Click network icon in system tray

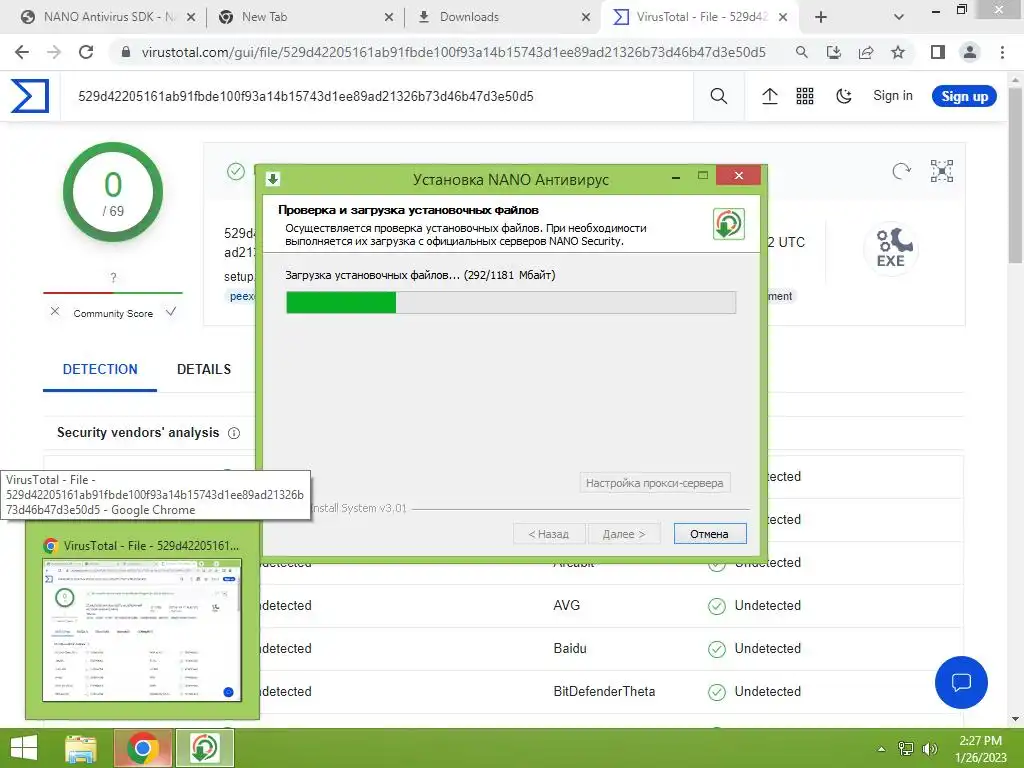point(906,749)
